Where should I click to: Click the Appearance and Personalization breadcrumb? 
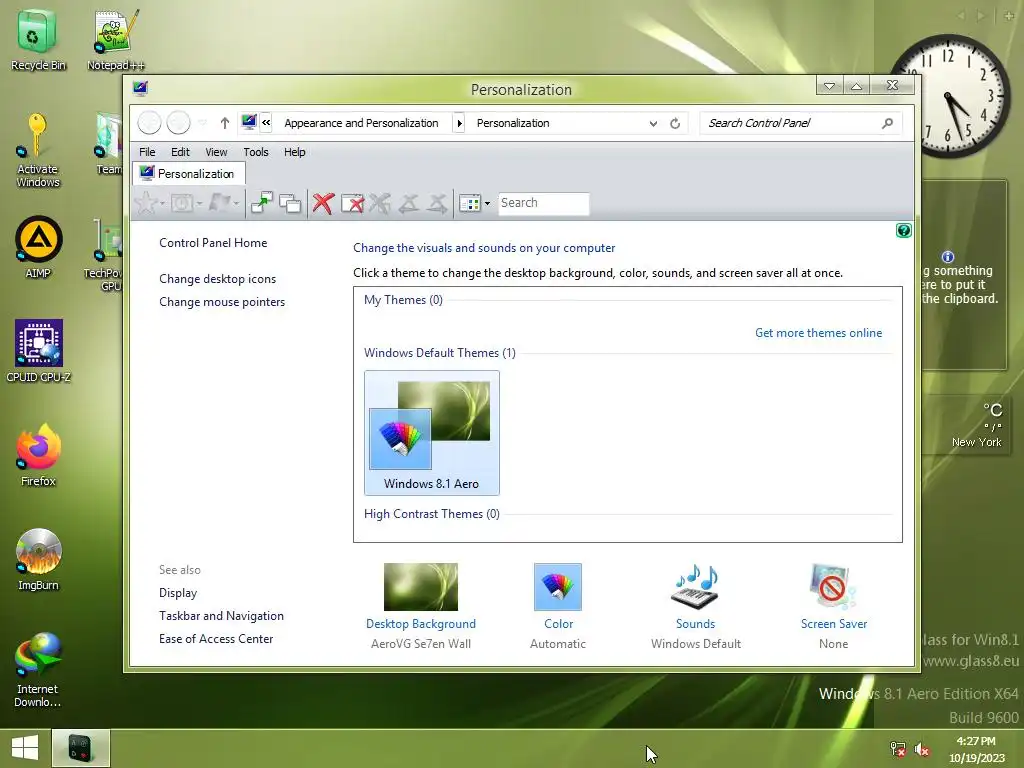click(361, 123)
